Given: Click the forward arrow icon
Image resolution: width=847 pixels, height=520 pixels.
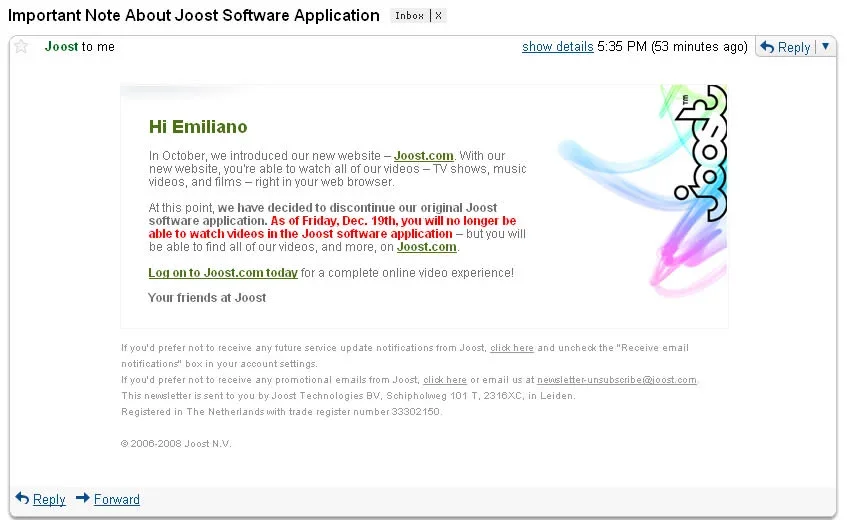Looking at the screenshot, I should tap(83, 498).
